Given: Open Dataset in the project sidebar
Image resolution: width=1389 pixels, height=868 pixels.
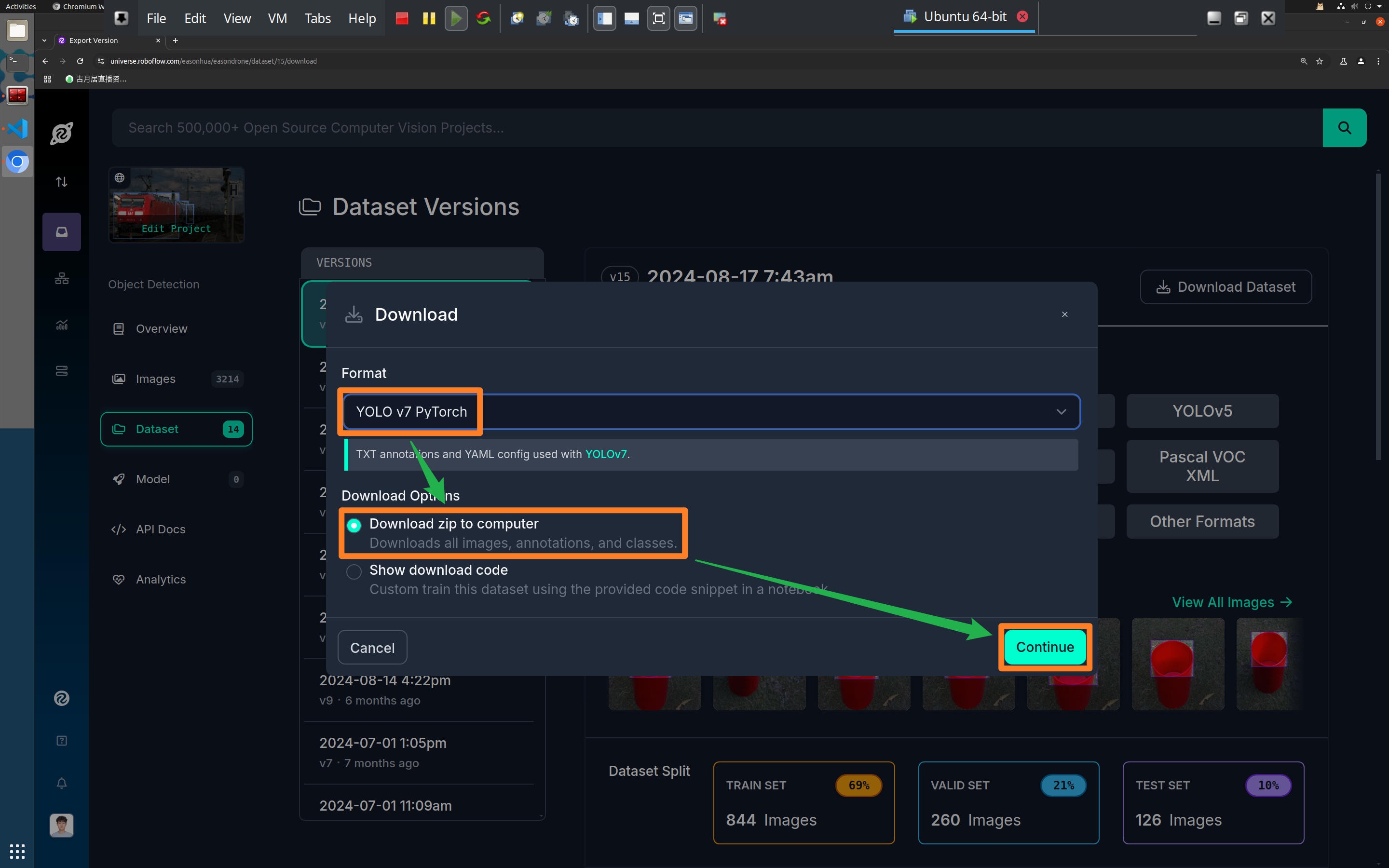Looking at the screenshot, I should tap(176, 429).
